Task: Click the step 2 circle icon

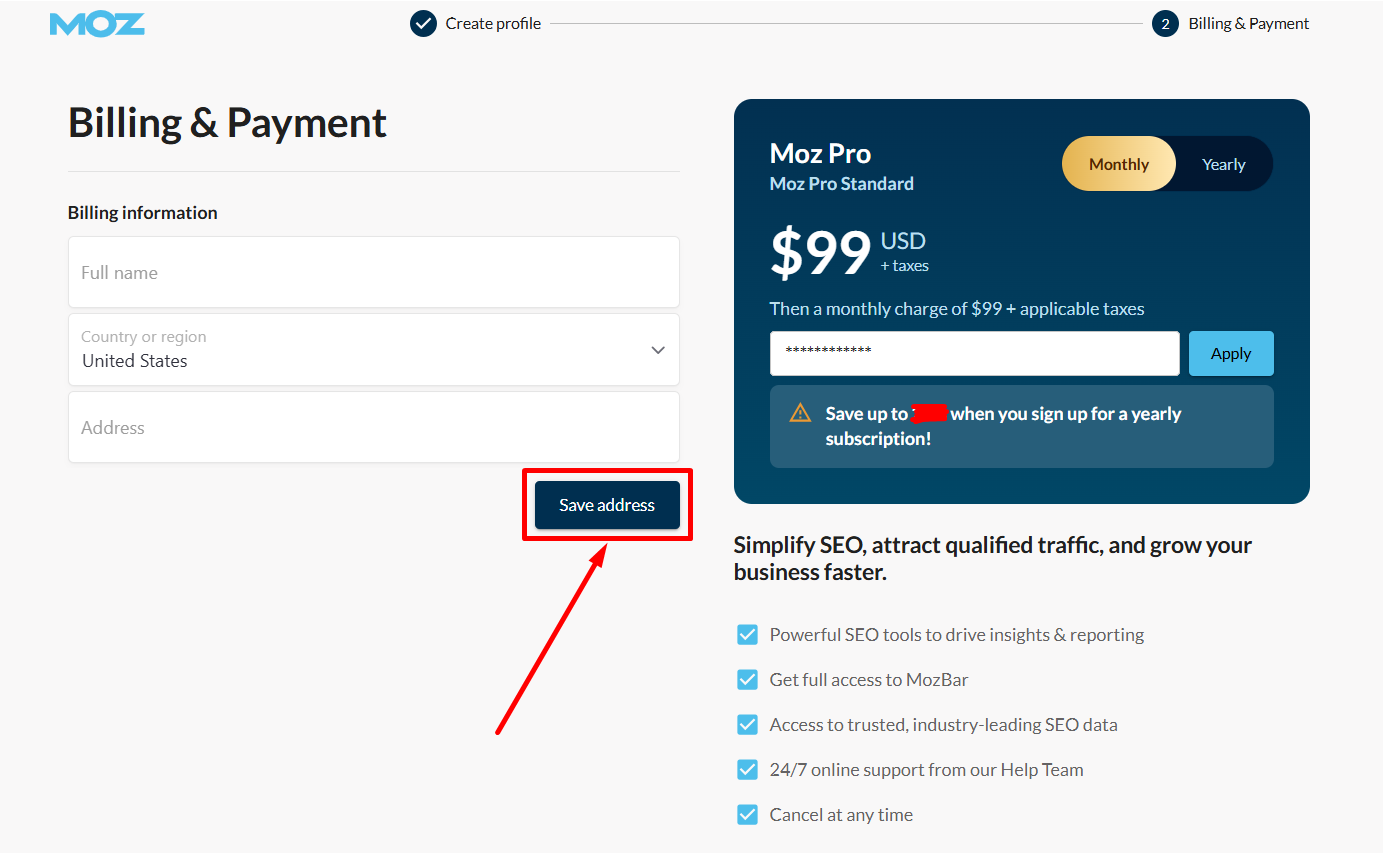Action: [1164, 24]
